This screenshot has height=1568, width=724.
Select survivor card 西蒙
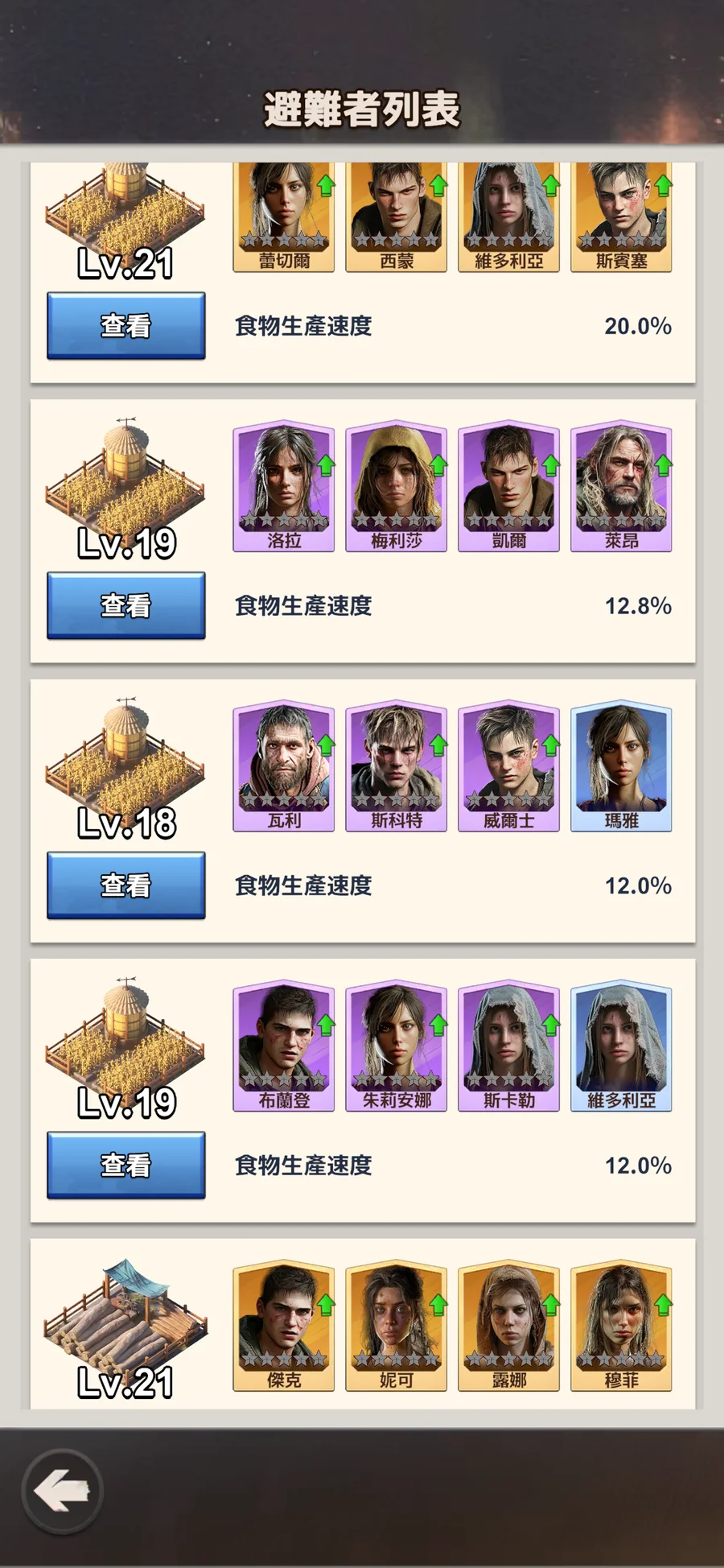click(397, 217)
